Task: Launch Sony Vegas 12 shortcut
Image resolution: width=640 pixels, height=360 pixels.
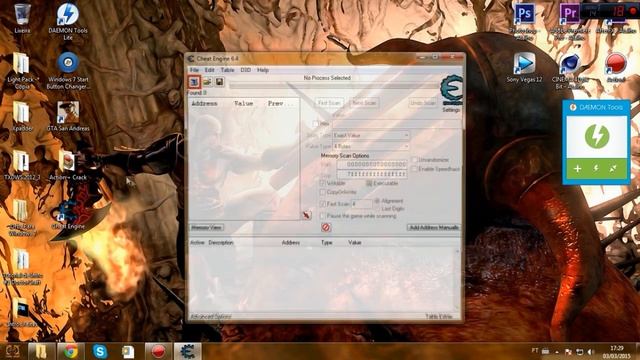Action: point(524,67)
